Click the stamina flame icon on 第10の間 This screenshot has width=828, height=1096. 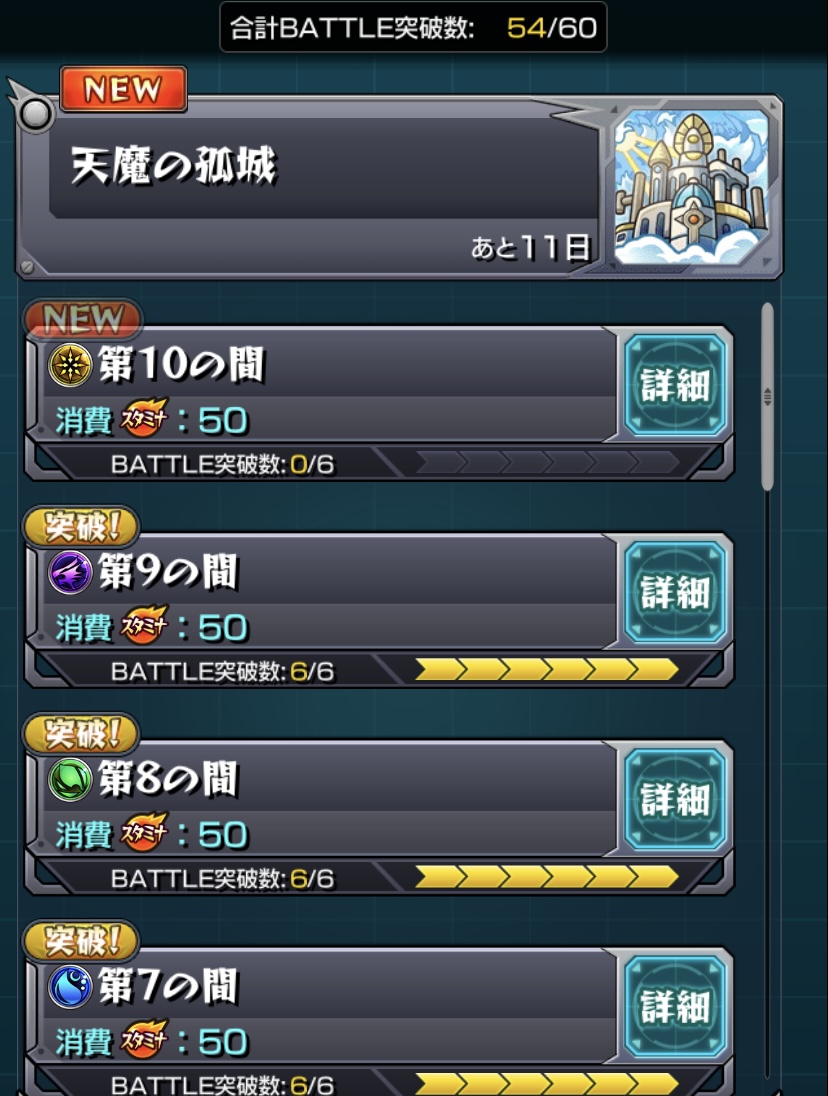pos(145,418)
